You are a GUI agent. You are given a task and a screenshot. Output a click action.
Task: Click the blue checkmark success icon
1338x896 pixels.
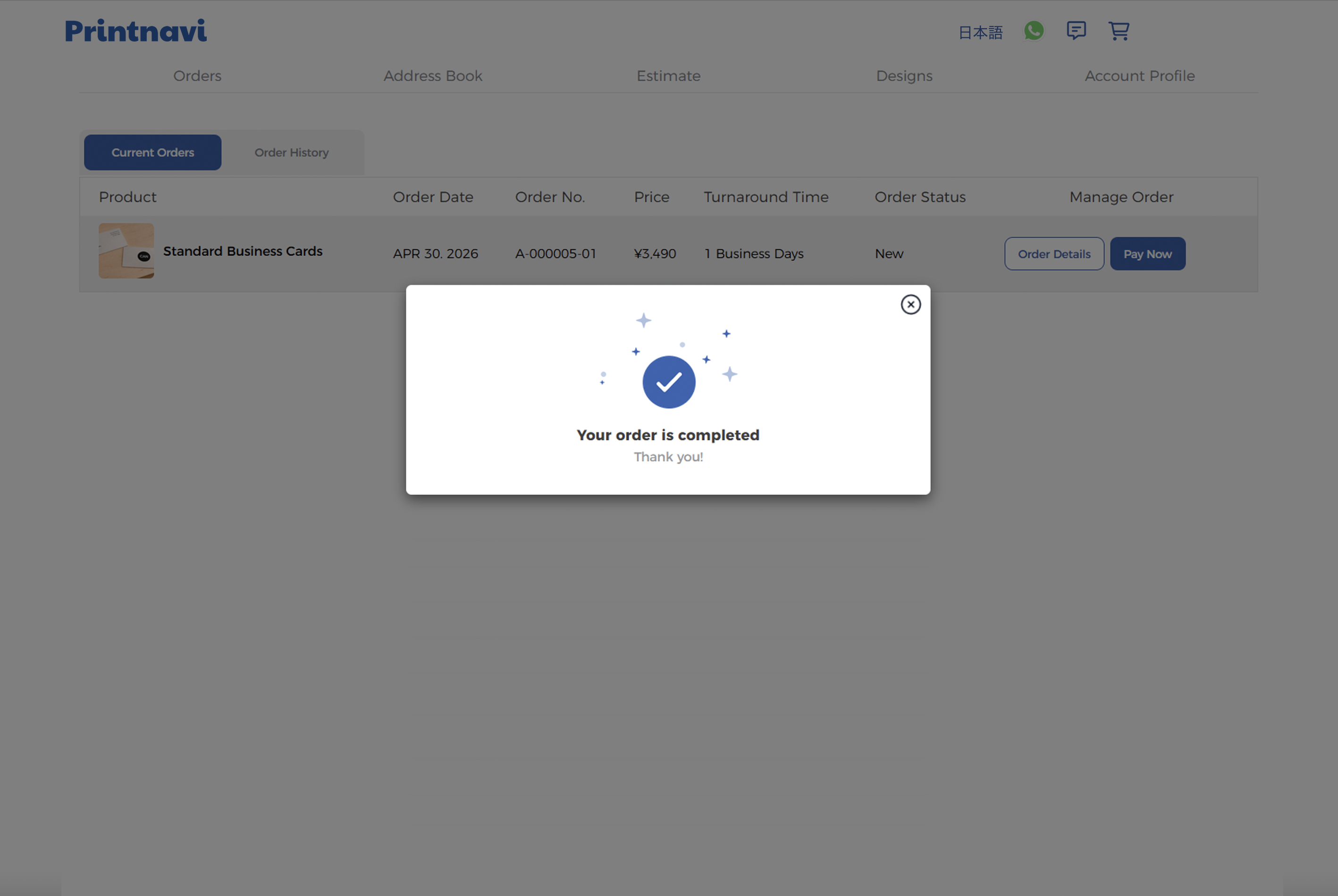point(669,382)
